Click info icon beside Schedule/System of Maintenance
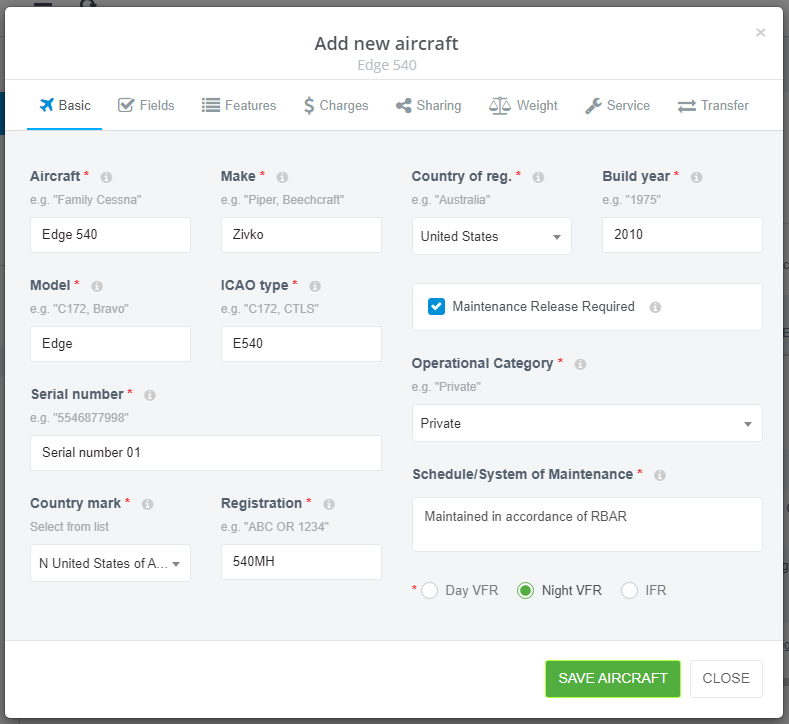 coord(660,475)
